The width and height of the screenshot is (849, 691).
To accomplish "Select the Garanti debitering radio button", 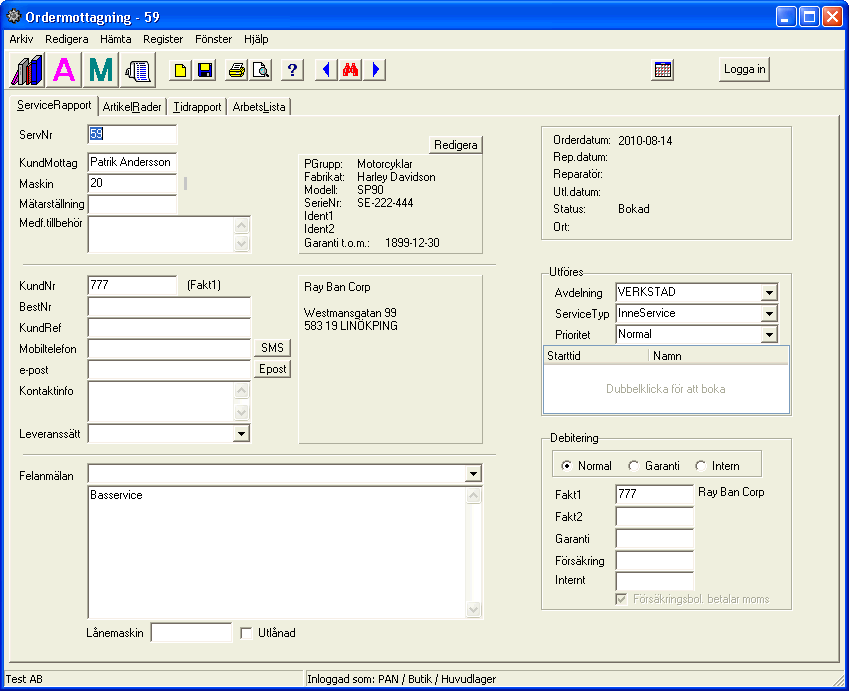I will pyautogui.click(x=634, y=466).
